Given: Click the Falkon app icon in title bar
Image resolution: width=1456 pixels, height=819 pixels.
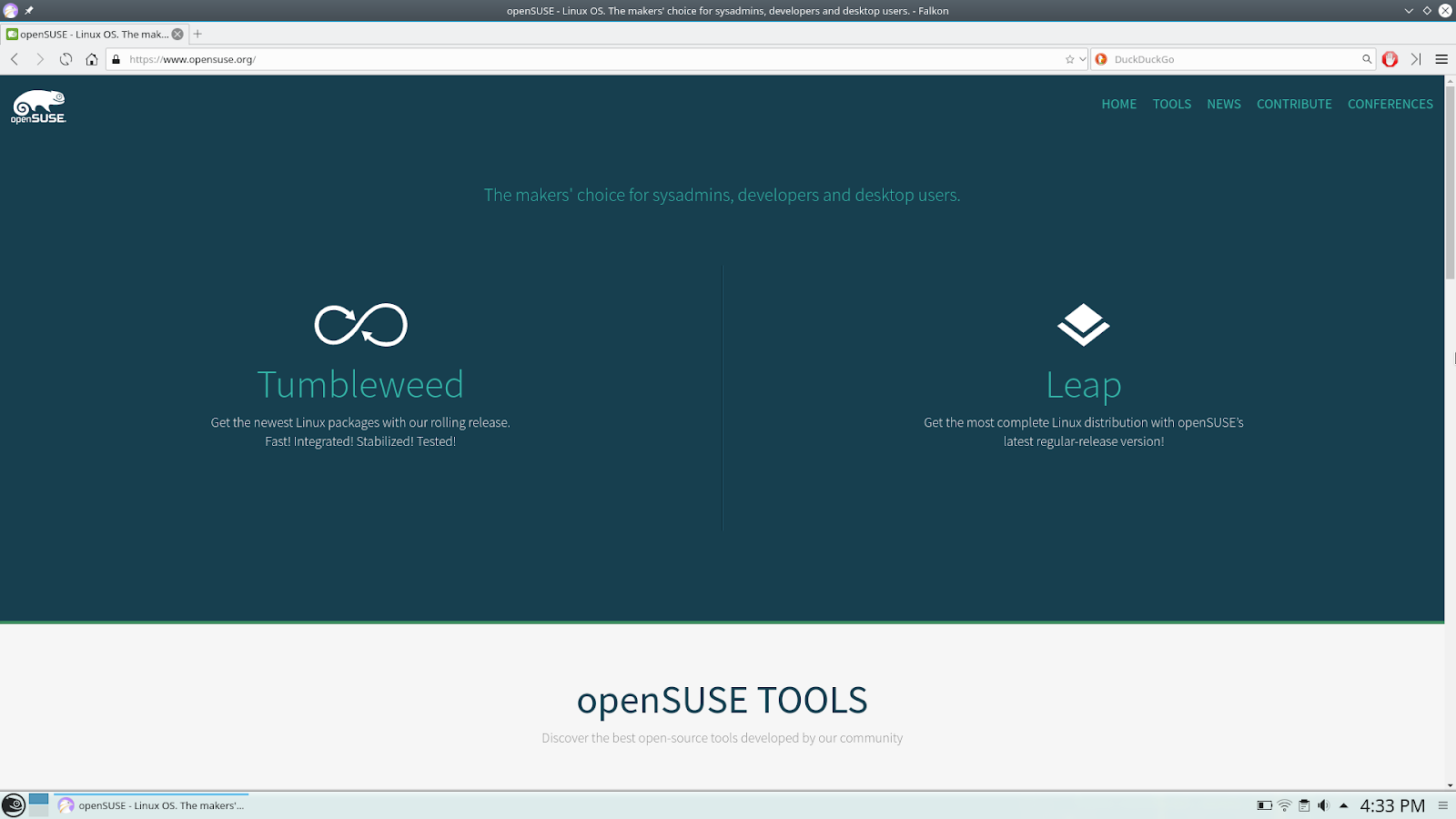Looking at the screenshot, I should pyautogui.click(x=11, y=11).
